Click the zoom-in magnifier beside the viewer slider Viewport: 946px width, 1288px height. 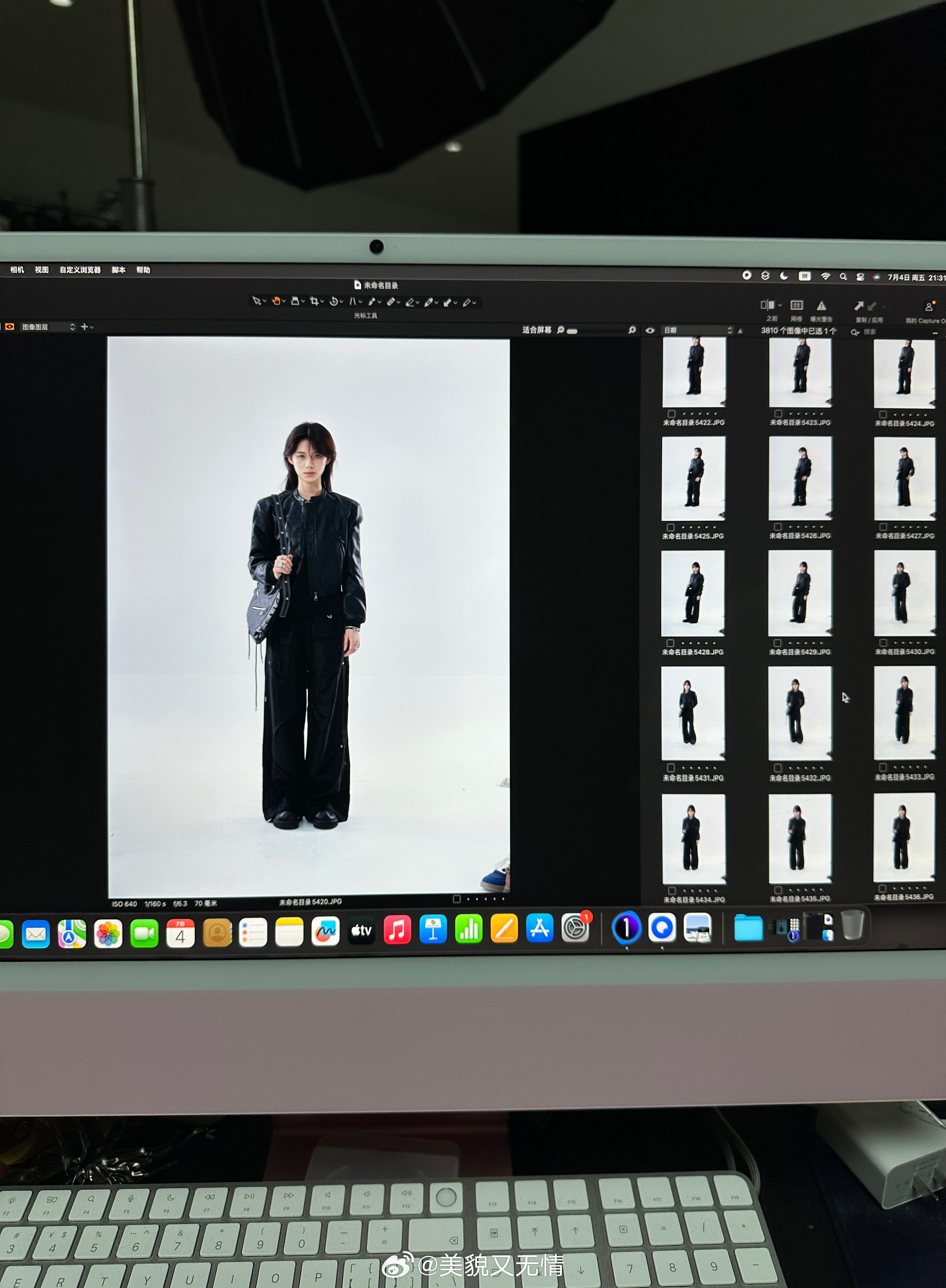click(632, 330)
